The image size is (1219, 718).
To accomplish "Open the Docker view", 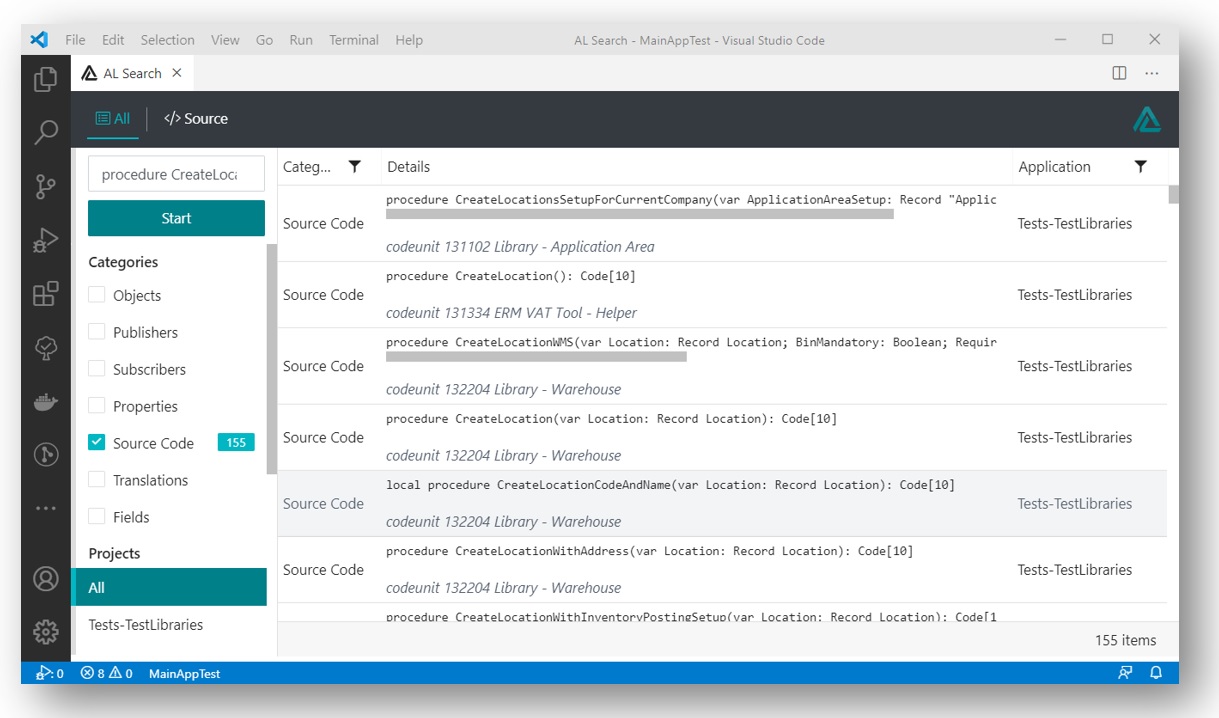I will click(x=45, y=401).
